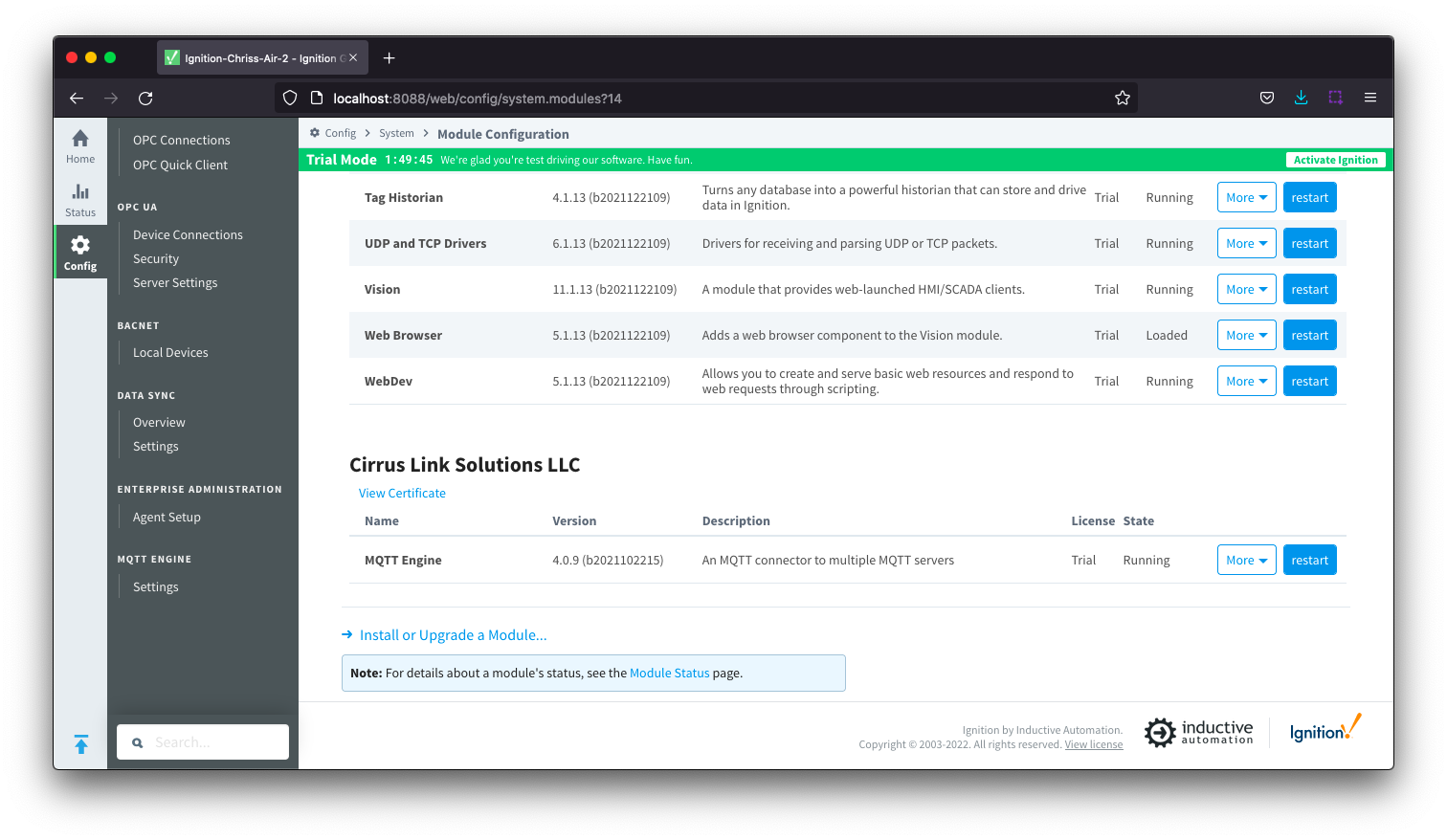Image resolution: width=1447 pixels, height=840 pixels.
Task: Click the Activate Ignition button
Action: 1335,160
